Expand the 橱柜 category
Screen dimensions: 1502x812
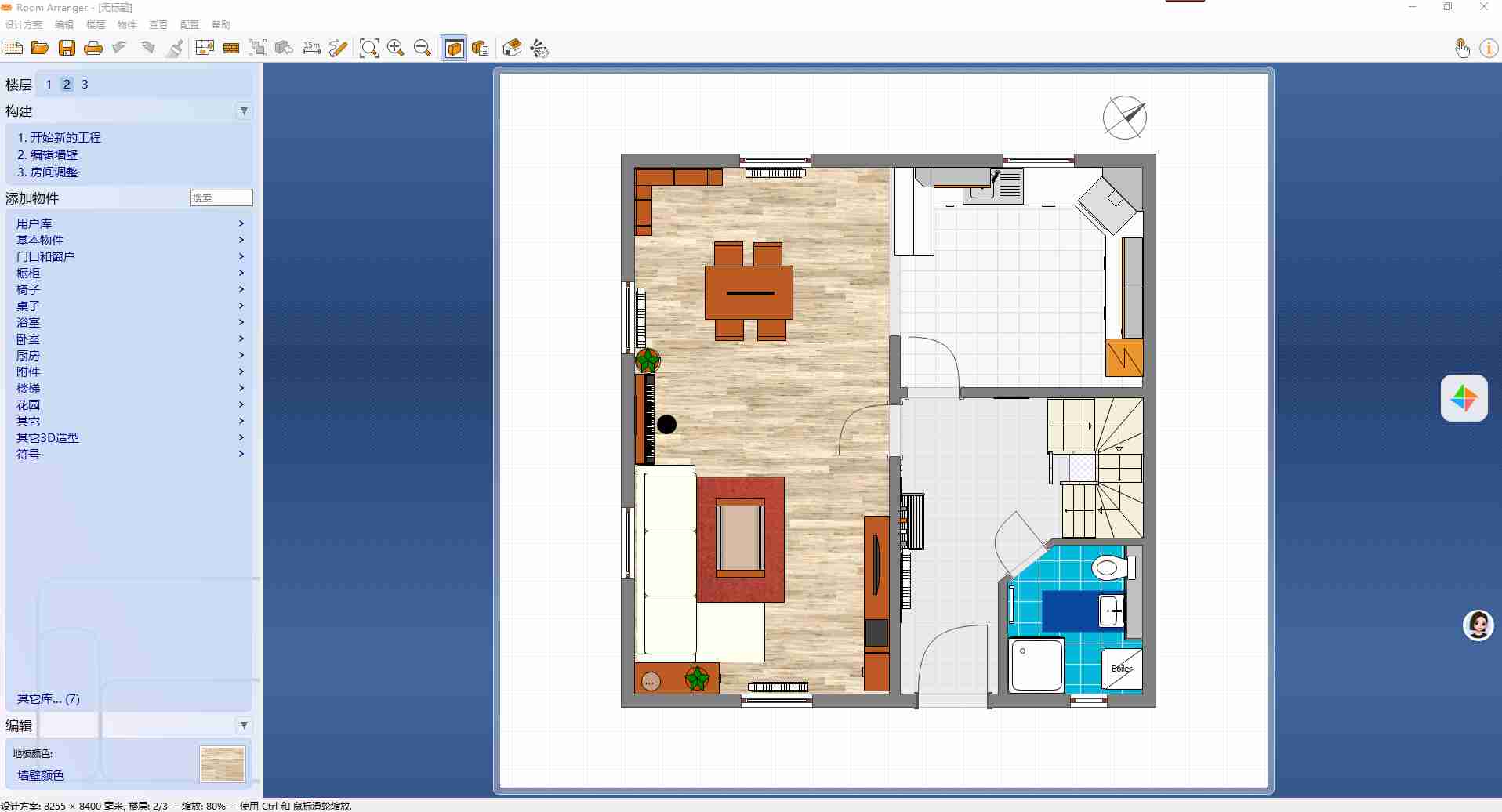[x=130, y=273]
